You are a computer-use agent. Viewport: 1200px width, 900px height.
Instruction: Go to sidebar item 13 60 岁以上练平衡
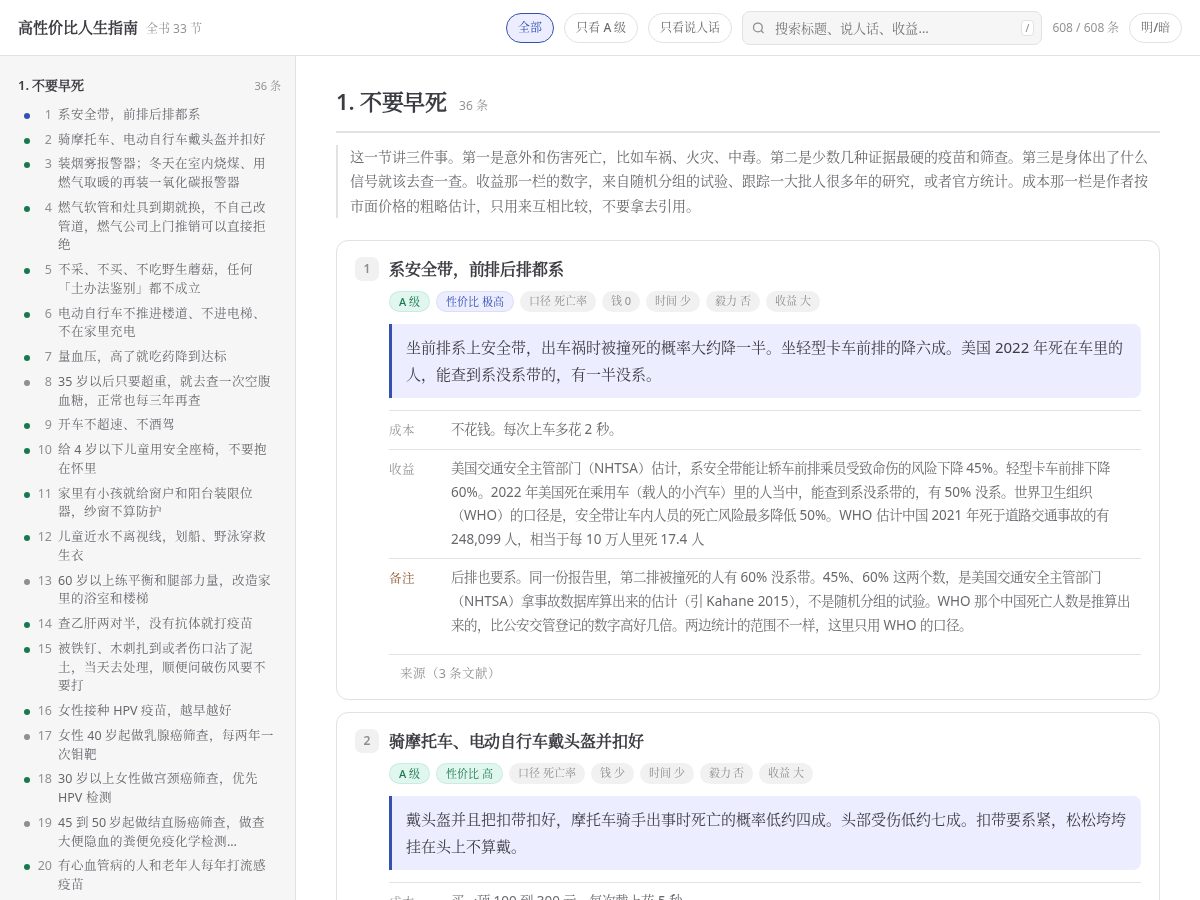pyautogui.click(x=147, y=589)
